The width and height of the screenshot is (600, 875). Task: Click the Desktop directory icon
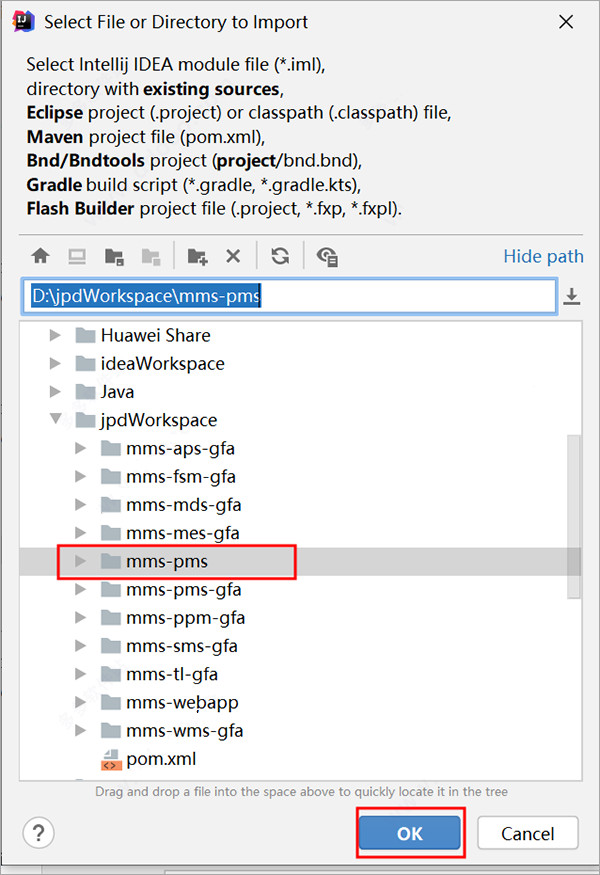(x=77, y=256)
